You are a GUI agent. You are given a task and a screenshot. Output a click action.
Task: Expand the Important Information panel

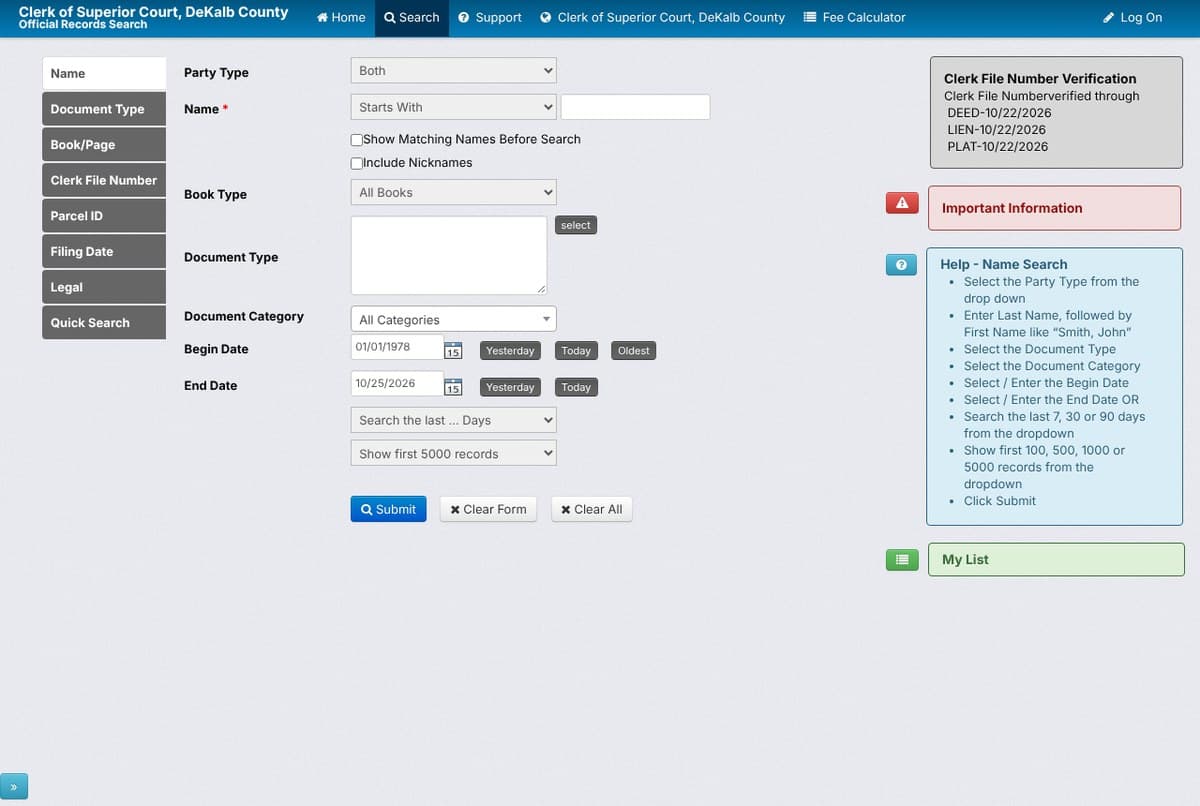tap(1055, 208)
